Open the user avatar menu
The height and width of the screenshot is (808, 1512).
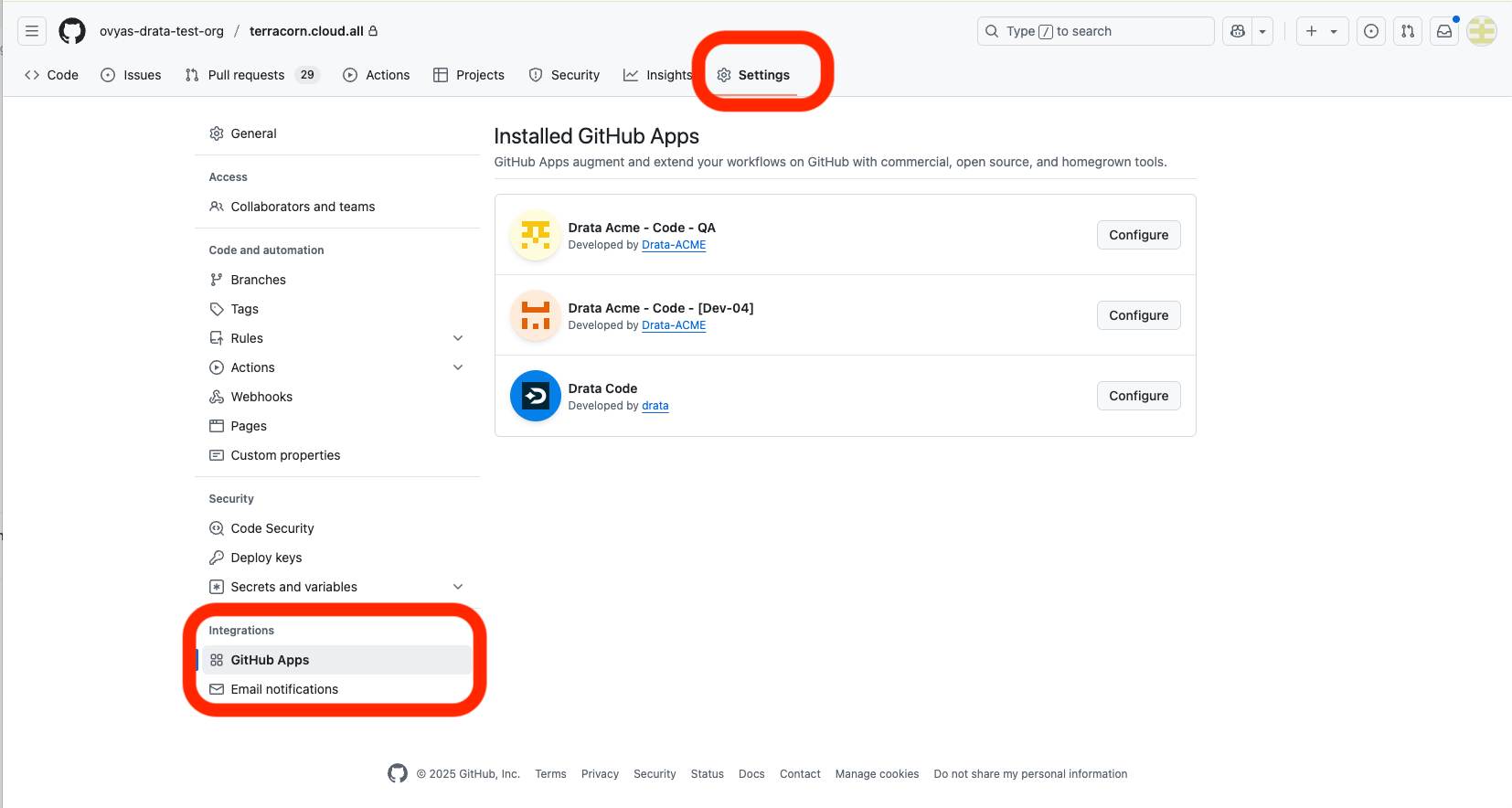1482,31
